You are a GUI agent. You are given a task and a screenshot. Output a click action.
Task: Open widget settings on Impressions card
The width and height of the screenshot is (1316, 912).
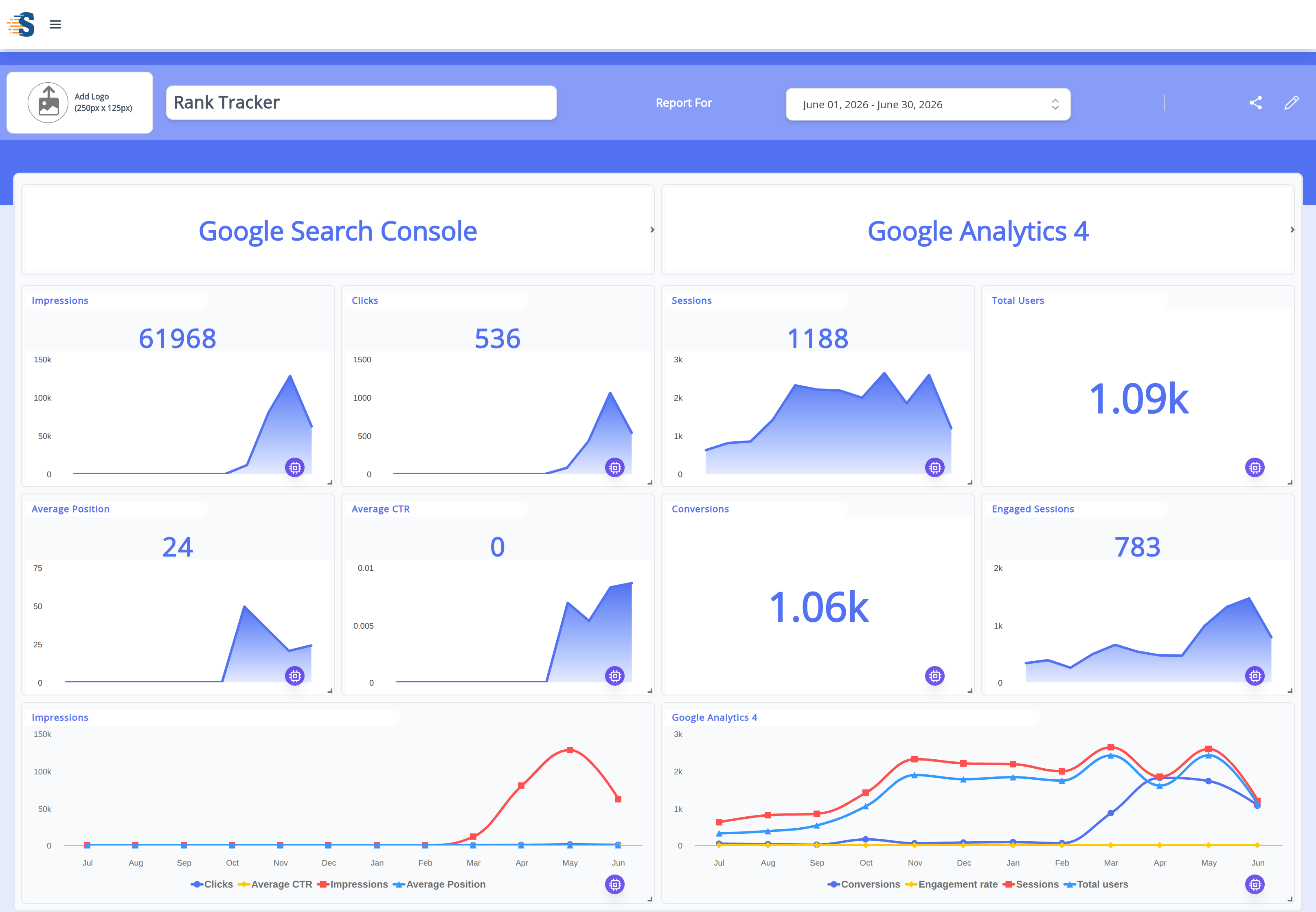[x=295, y=467]
